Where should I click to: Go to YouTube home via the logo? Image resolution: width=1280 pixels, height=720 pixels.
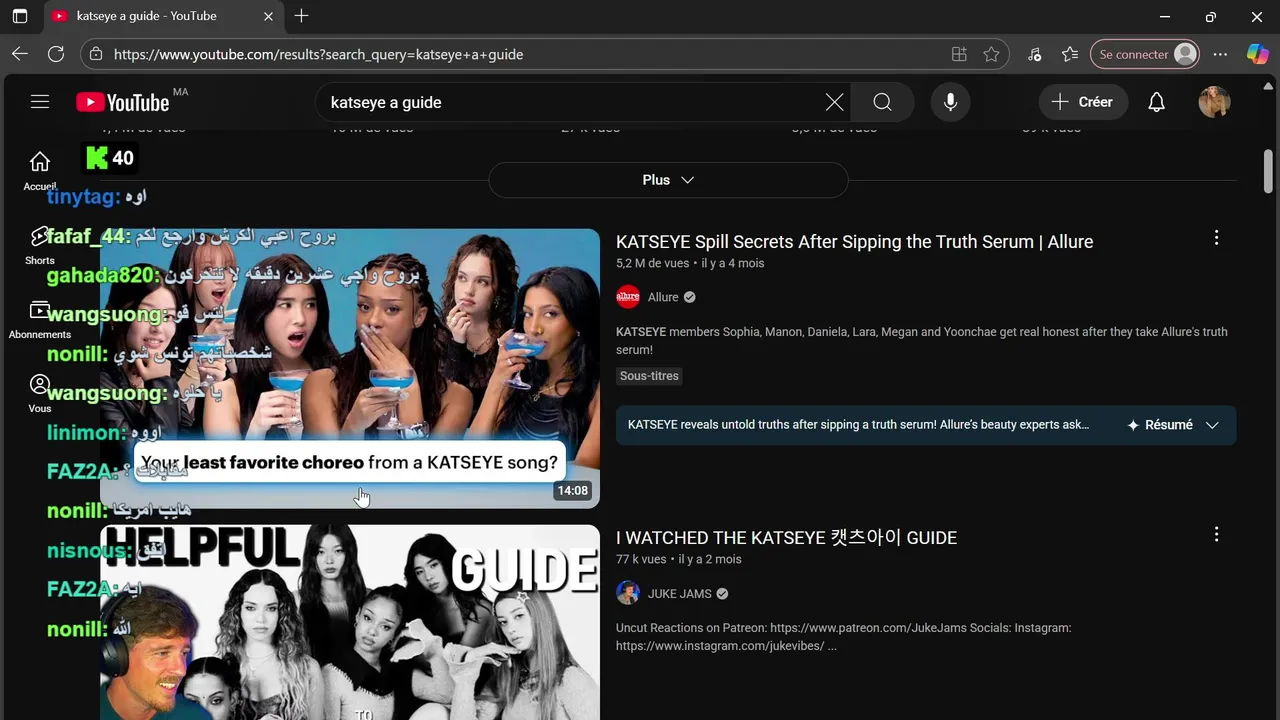coord(123,102)
